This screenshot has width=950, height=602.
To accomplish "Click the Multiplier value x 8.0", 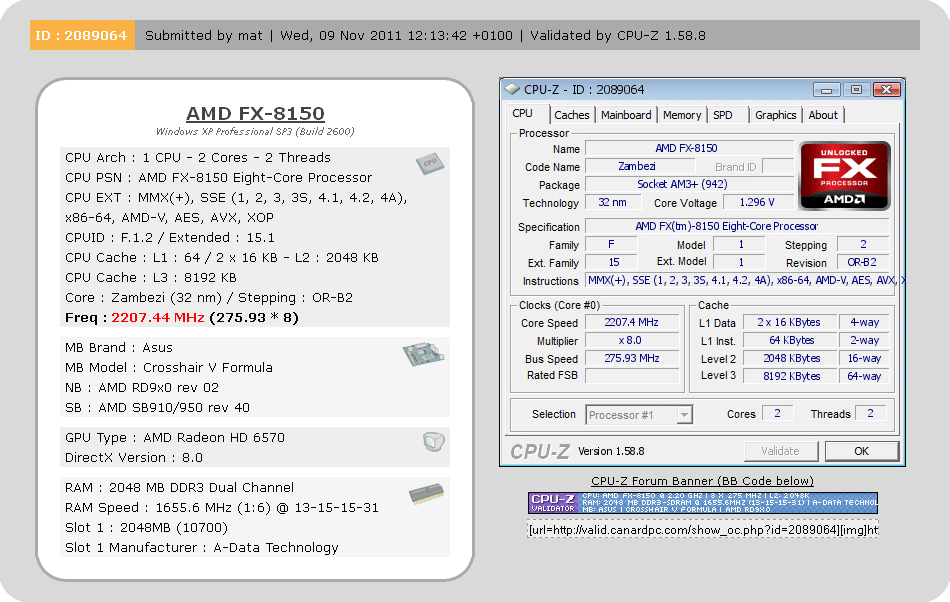I will (631, 340).
